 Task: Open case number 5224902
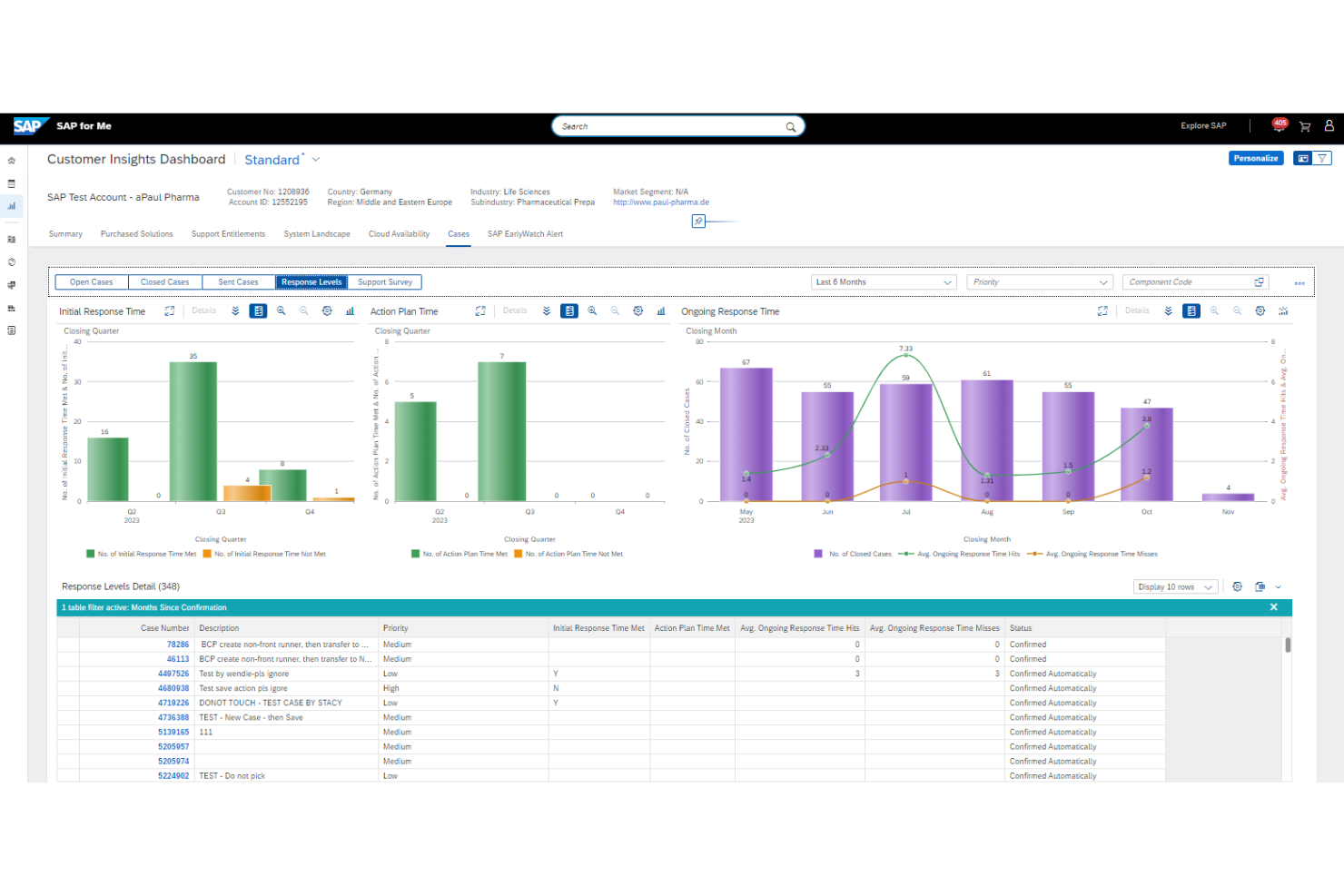(173, 776)
